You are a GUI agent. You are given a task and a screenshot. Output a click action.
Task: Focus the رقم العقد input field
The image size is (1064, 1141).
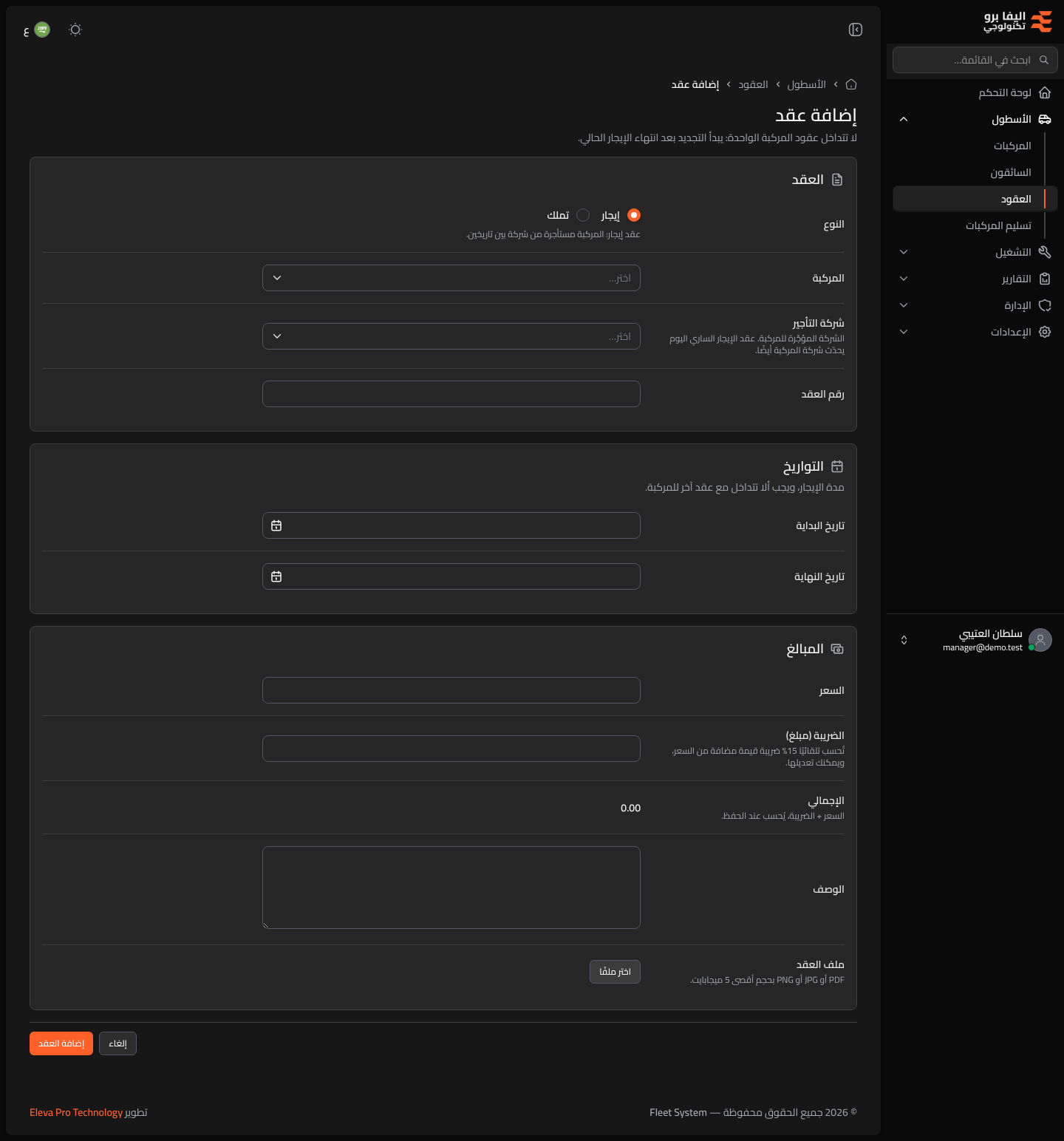point(451,394)
